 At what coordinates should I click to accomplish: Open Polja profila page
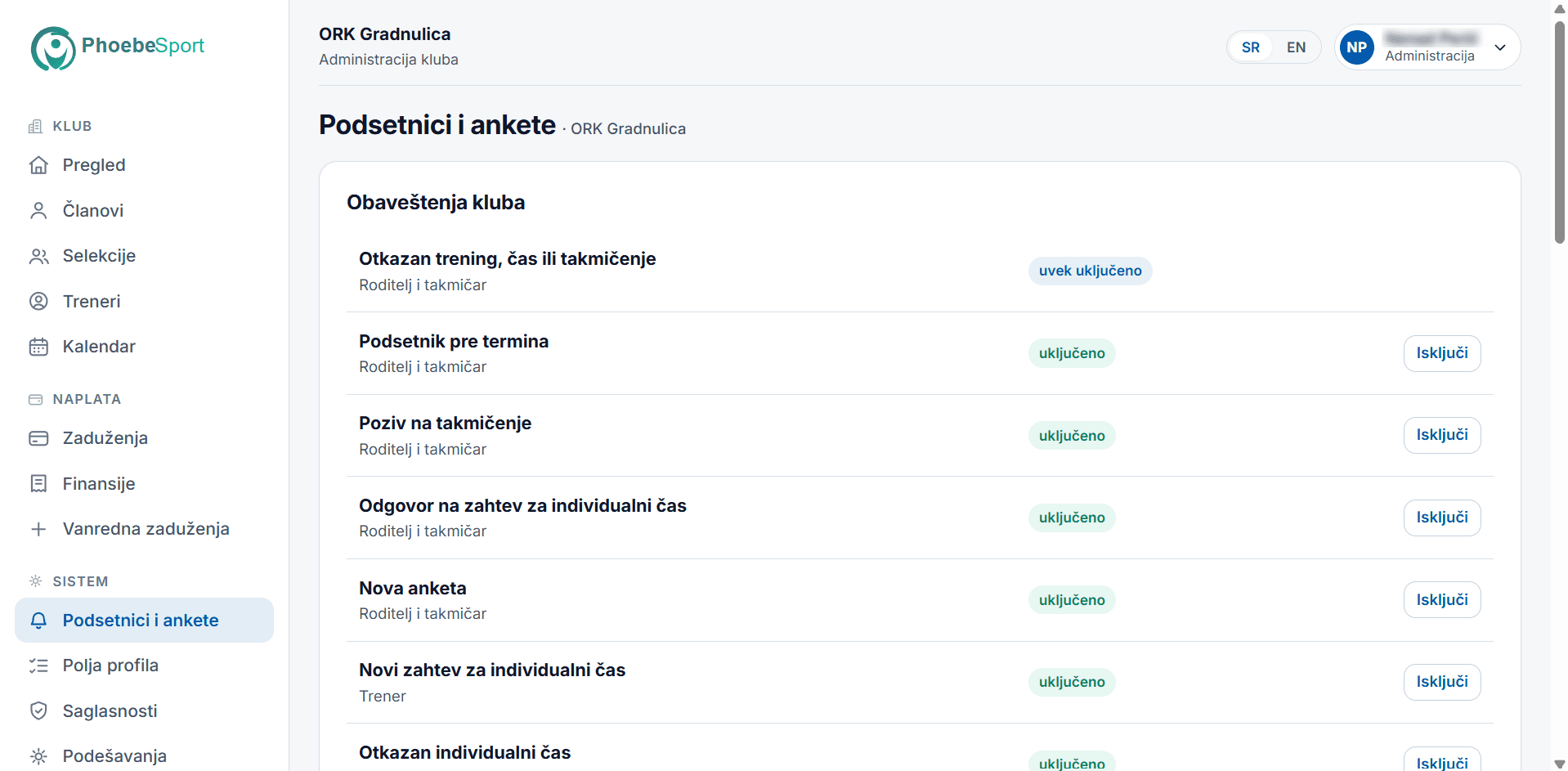pyautogui.click(x=144, y=666)
